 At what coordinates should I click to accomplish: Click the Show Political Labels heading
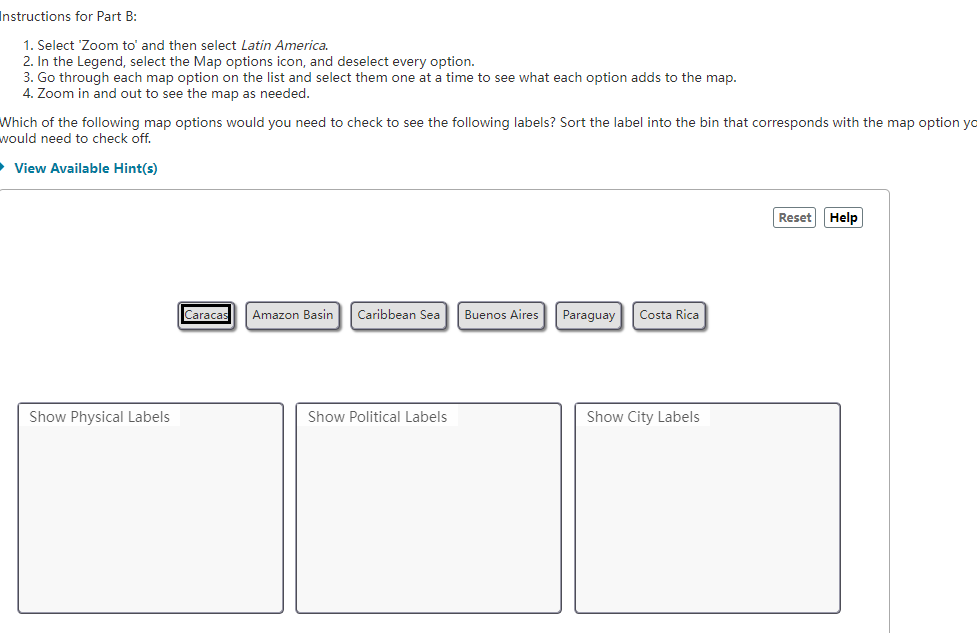click(377, 416)
